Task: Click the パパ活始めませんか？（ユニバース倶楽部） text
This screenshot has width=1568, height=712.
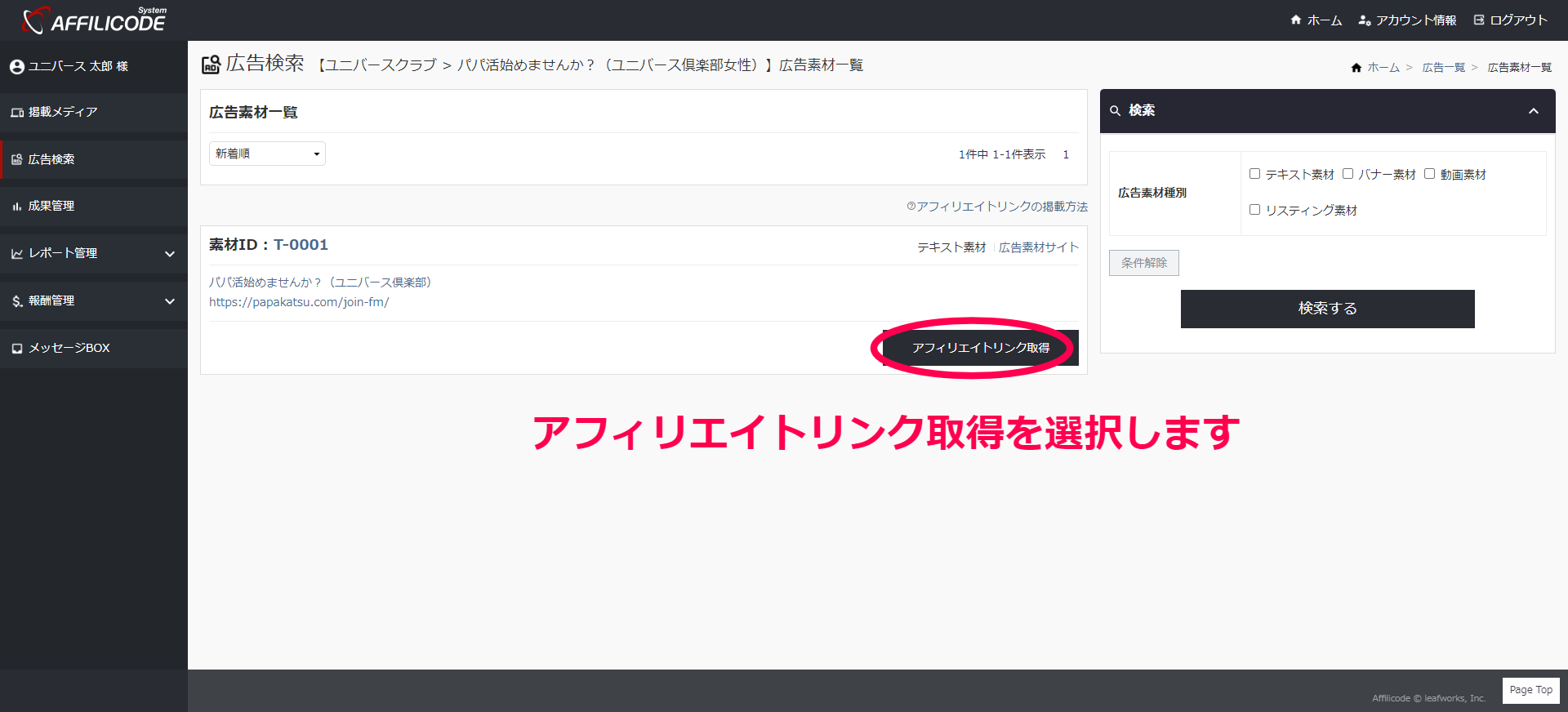Action: pyautogui.click(x=320, y=283)
